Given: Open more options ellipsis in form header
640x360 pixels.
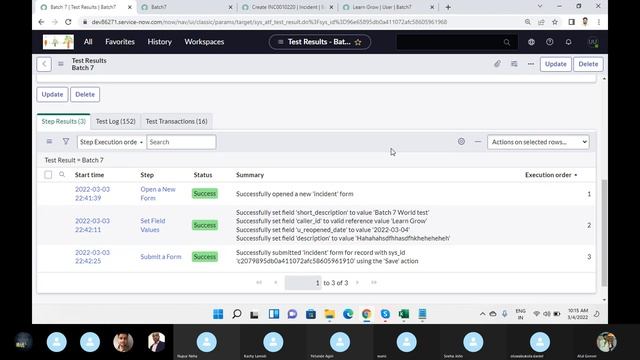Looking at the screenshot, I should [x=531, y=64].
